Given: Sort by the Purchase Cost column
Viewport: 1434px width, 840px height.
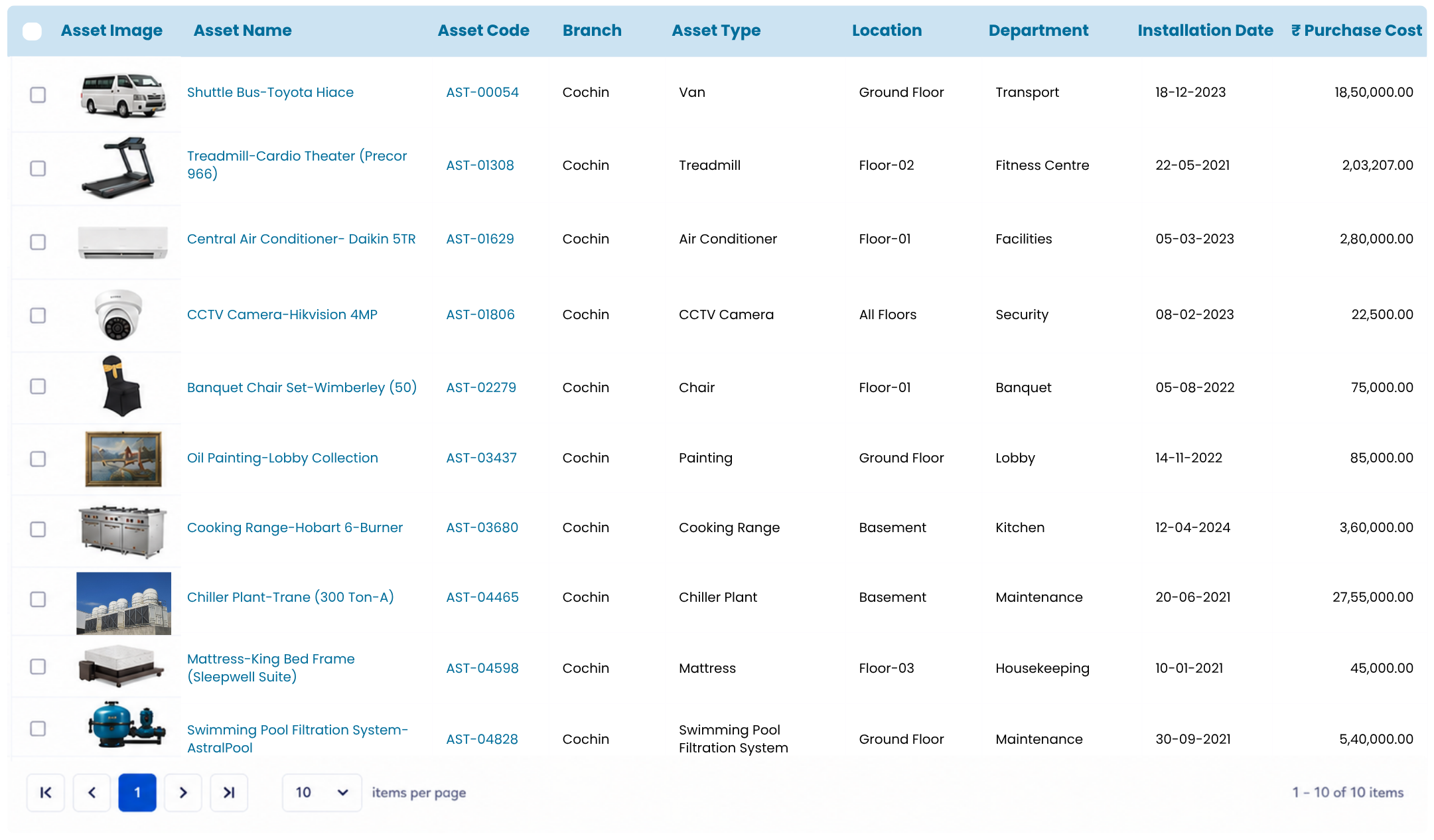Looking at the screenshot, I should [1356, 31].
